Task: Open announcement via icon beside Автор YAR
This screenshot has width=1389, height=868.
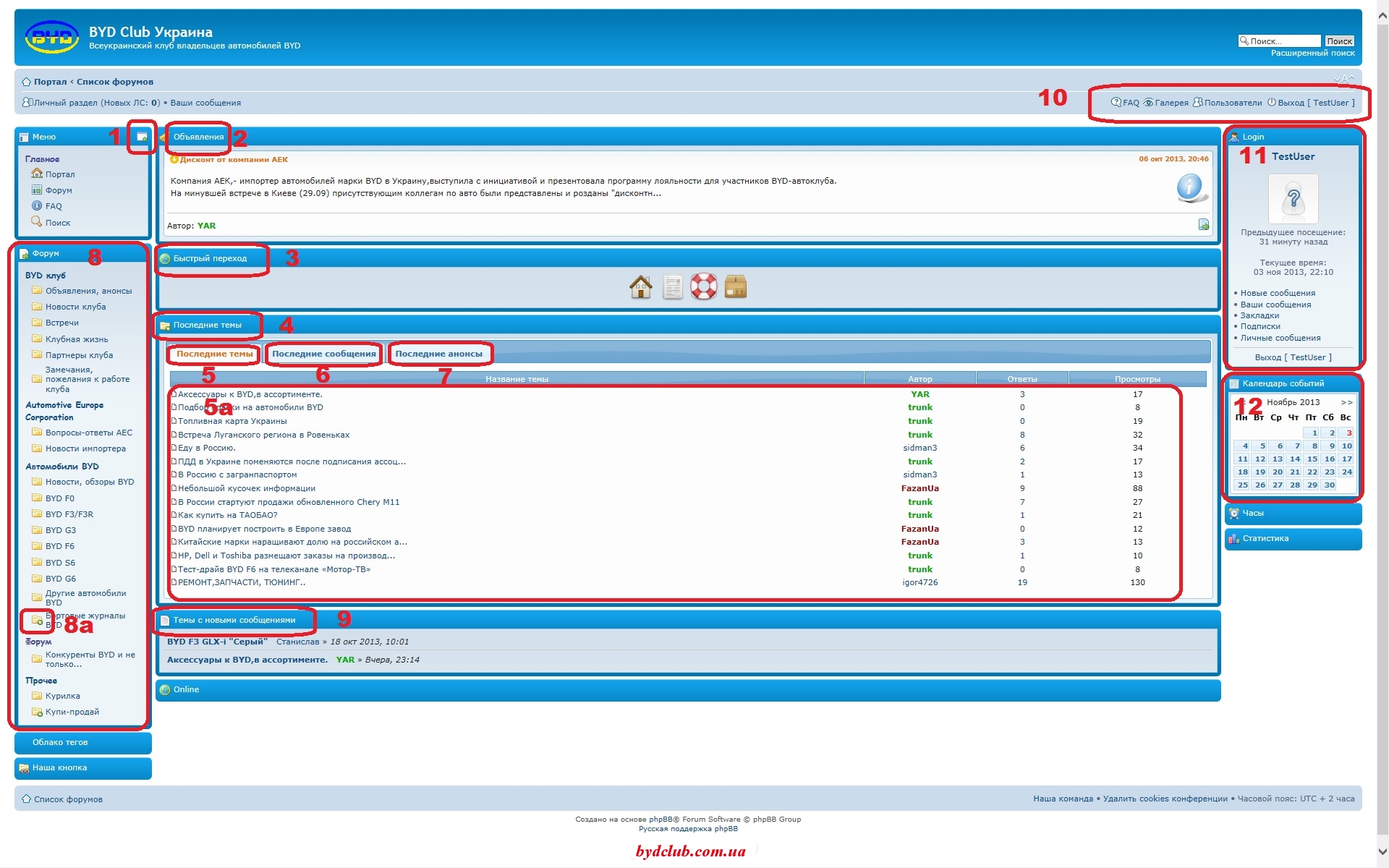Action: [x=1203, y=225]
